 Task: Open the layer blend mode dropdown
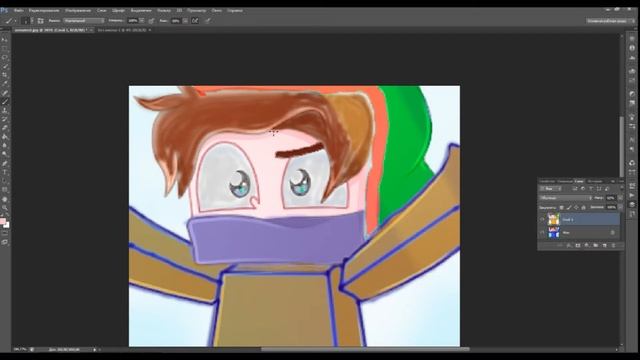coord(565,198)
